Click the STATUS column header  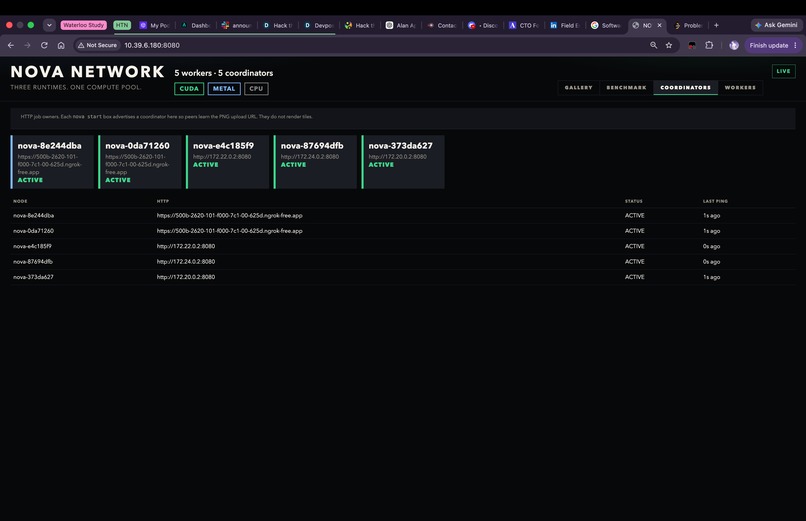coord(633,201)
